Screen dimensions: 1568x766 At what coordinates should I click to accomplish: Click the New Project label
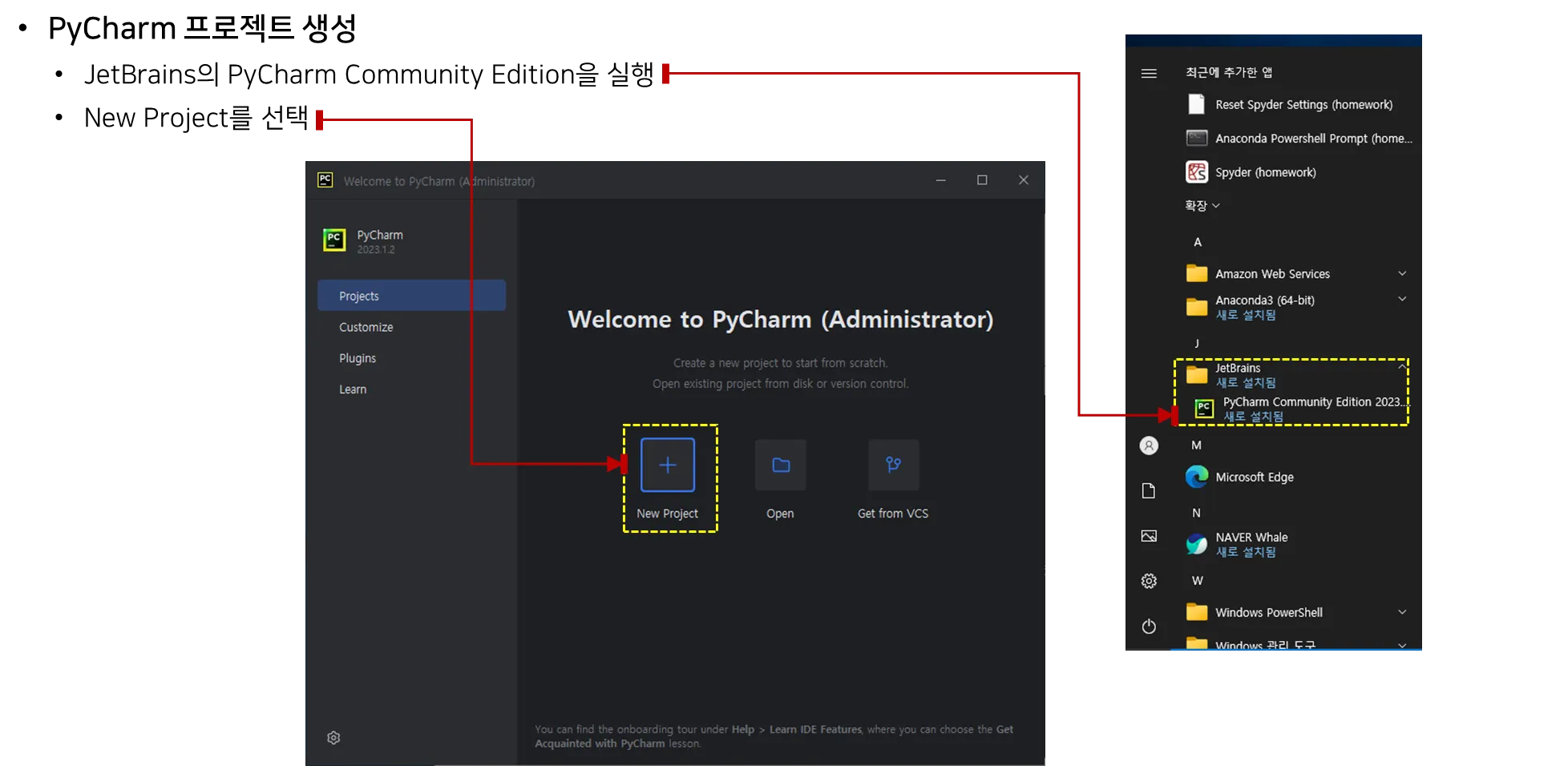[668, 514]
